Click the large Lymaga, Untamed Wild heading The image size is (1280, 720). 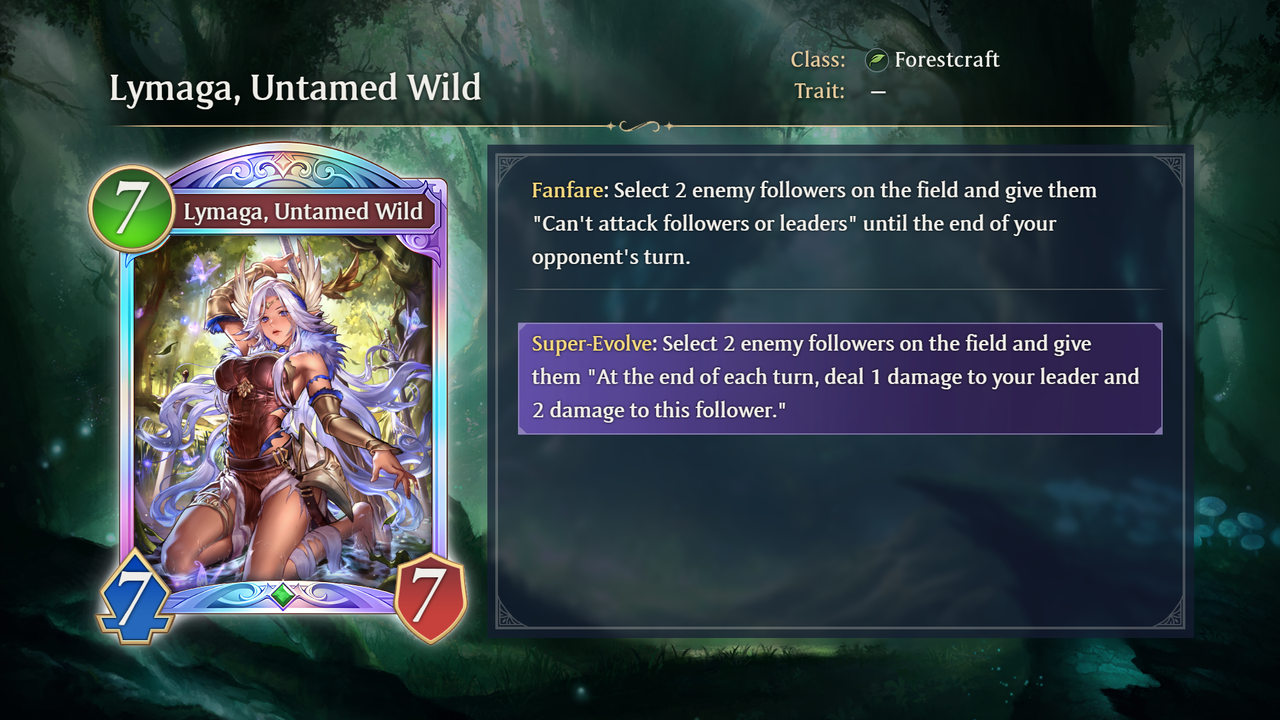tap(295, 88)
